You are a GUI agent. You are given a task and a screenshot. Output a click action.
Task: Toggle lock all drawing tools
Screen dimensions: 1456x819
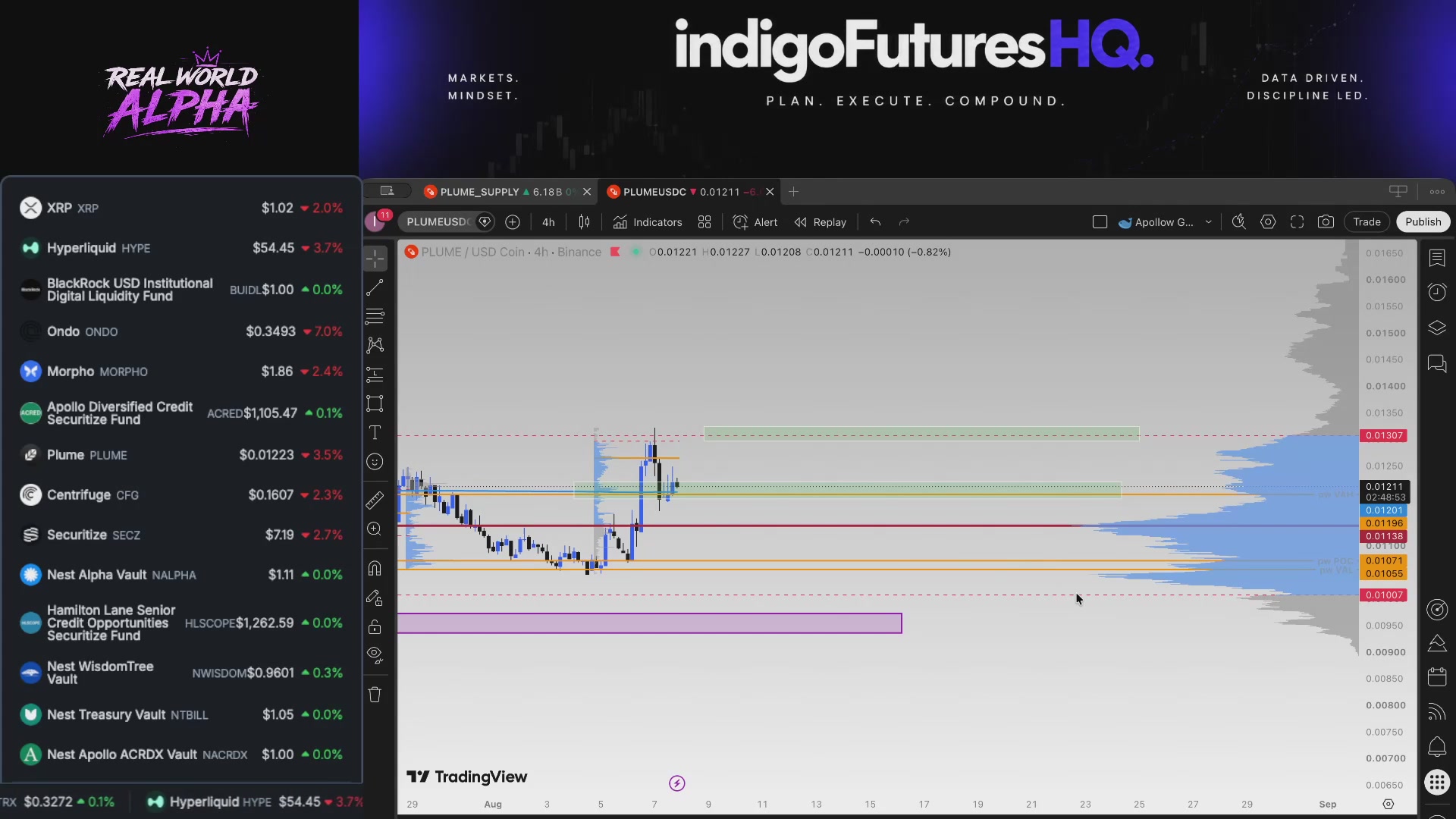[375, 627]
